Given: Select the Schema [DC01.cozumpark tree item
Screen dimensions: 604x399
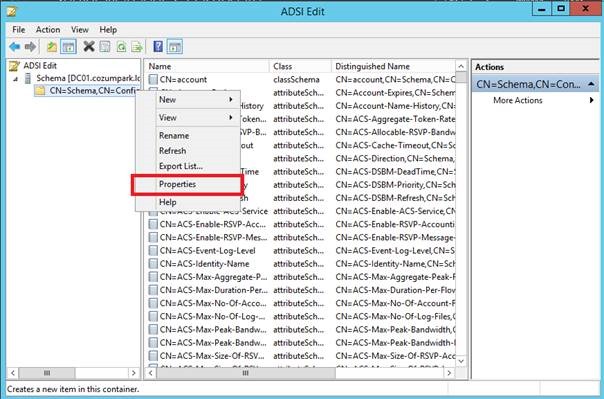Looking at the screenshot, I should click(88, 78).
